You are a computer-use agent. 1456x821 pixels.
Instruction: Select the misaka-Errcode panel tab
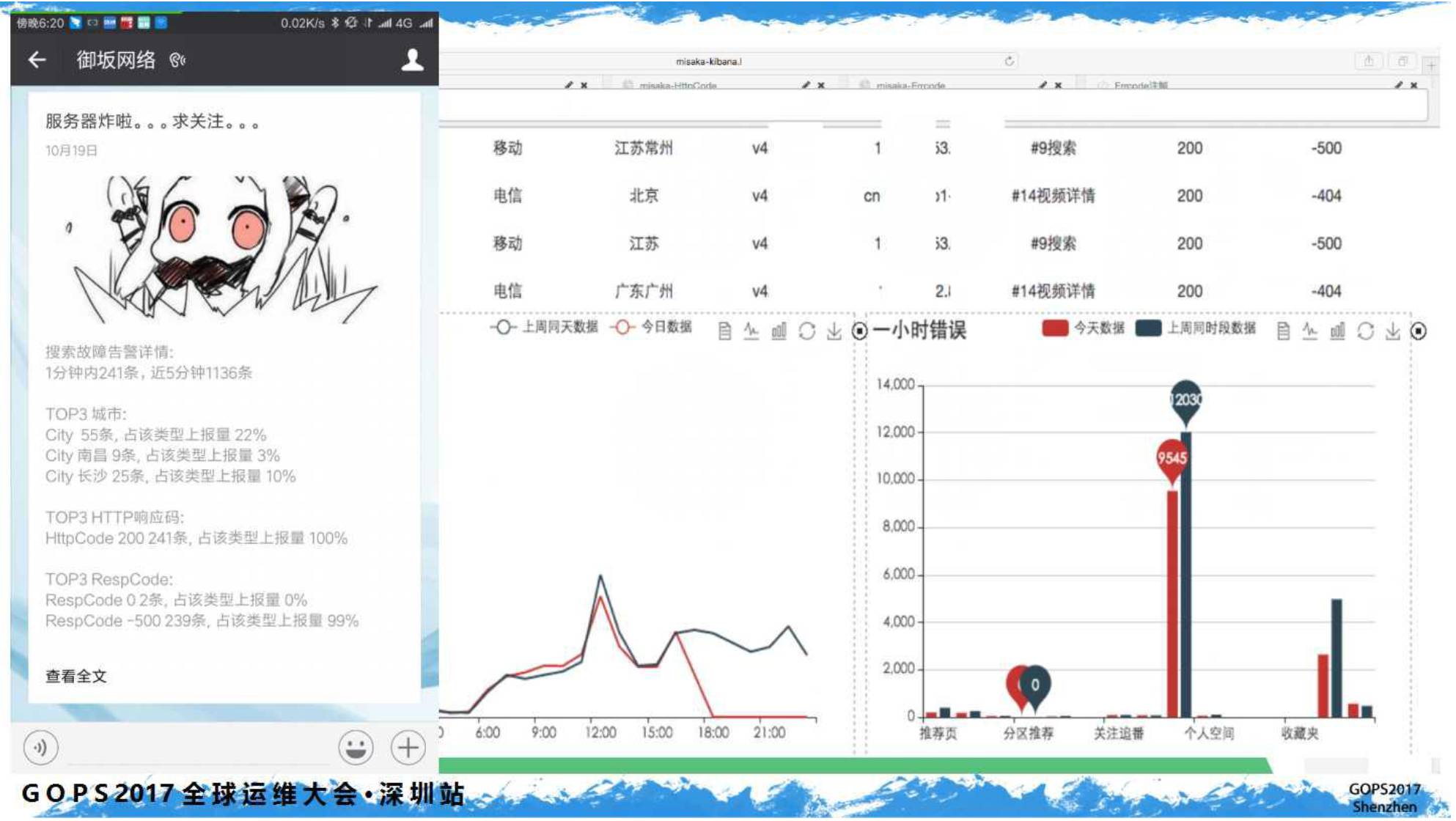pyautogui.click(x=911, y=86)
